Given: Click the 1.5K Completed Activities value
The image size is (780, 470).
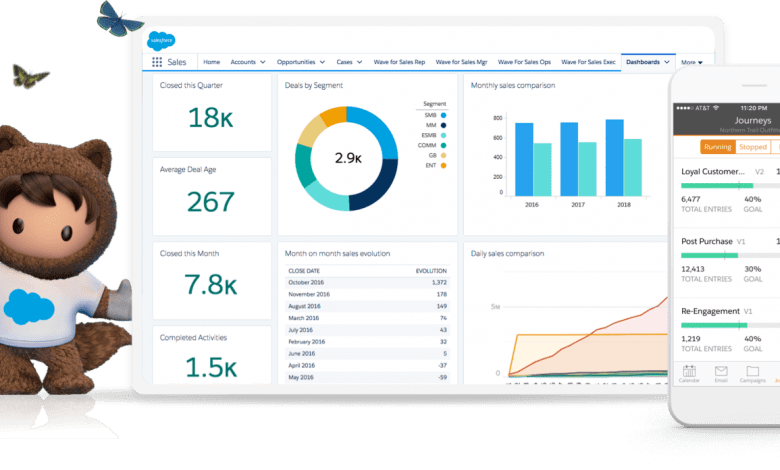Looking at the screenshot, I should (x=211, y=367).
